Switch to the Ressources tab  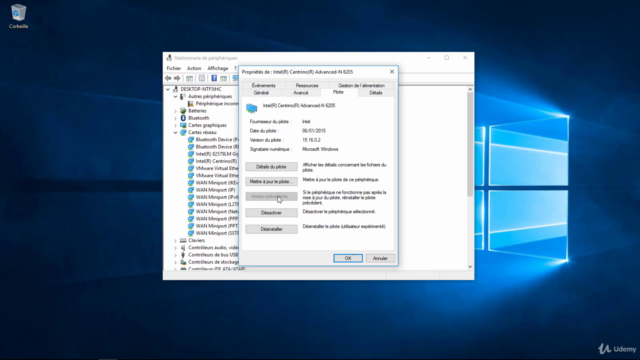point(307,85)
